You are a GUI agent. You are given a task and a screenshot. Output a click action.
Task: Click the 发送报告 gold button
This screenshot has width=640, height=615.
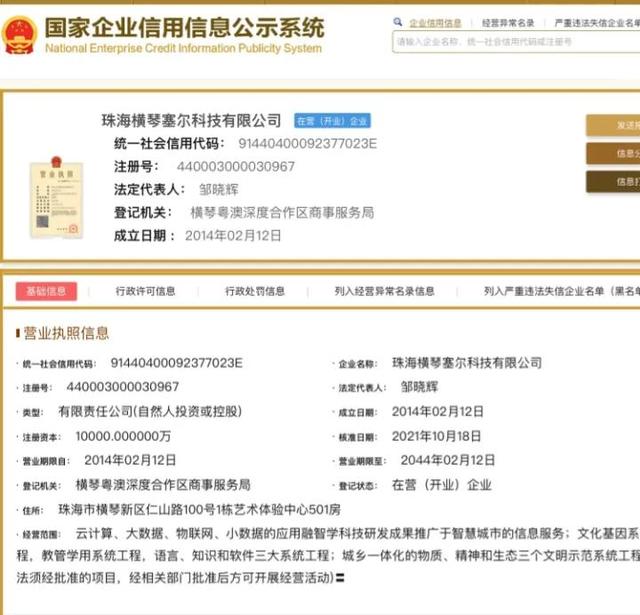coord(613,125)
